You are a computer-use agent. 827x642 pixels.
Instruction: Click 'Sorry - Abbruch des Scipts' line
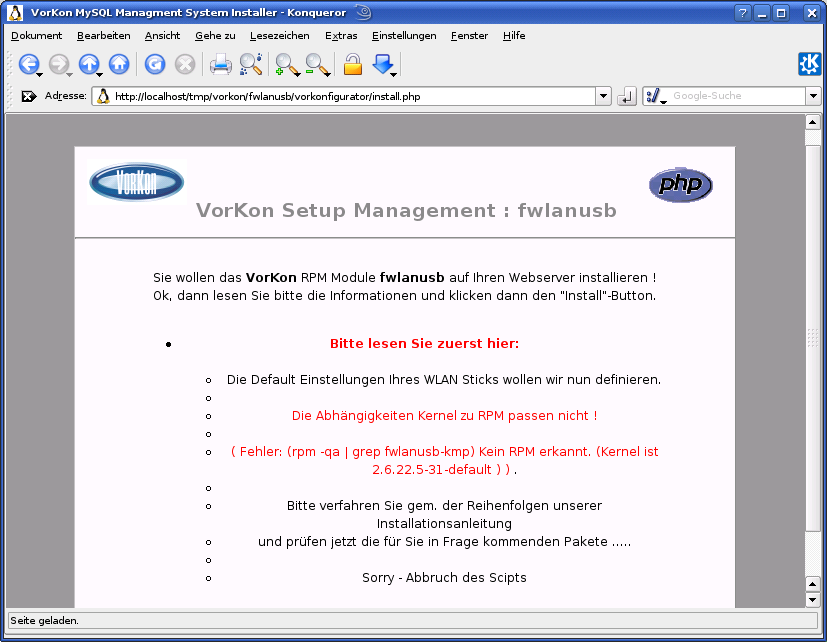(x=444, y=578)
